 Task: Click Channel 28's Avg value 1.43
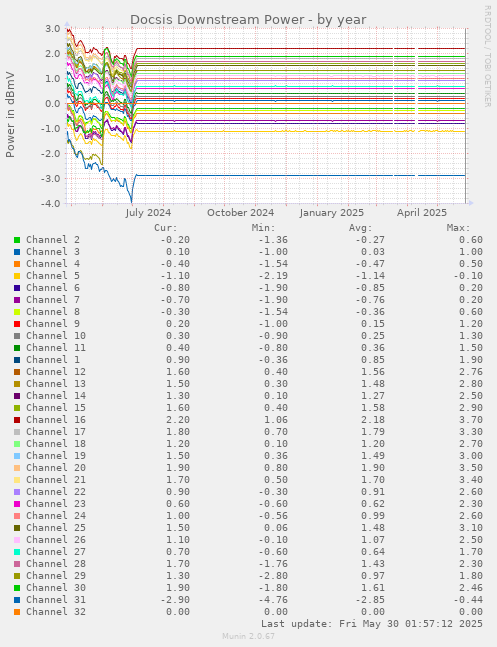[373, 564]
